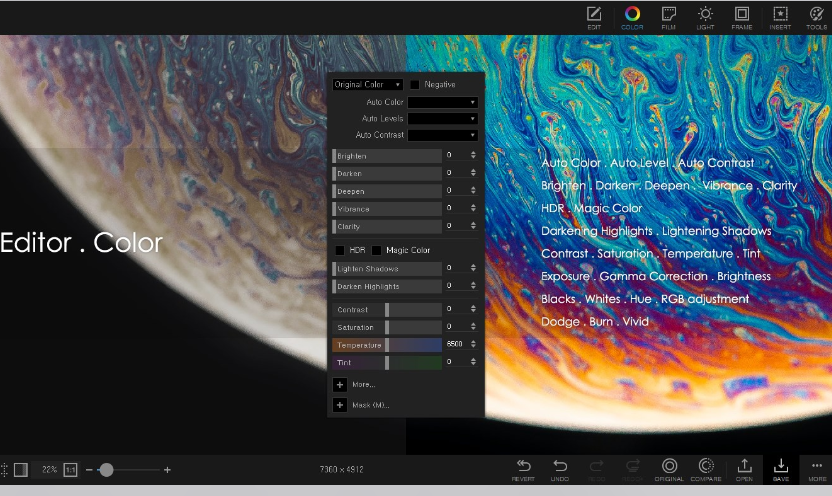The height and width of the screenshot is (496, 832).
Task: Open the Tools tab with palette icon
Action: coord(816,18)
